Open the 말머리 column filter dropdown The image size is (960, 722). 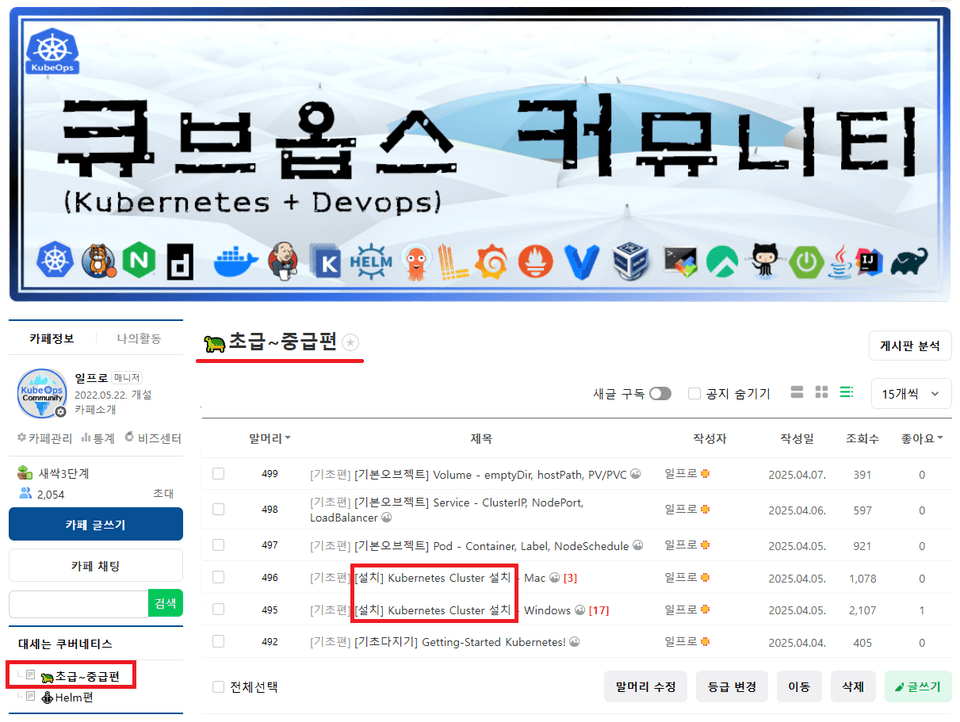269,438
